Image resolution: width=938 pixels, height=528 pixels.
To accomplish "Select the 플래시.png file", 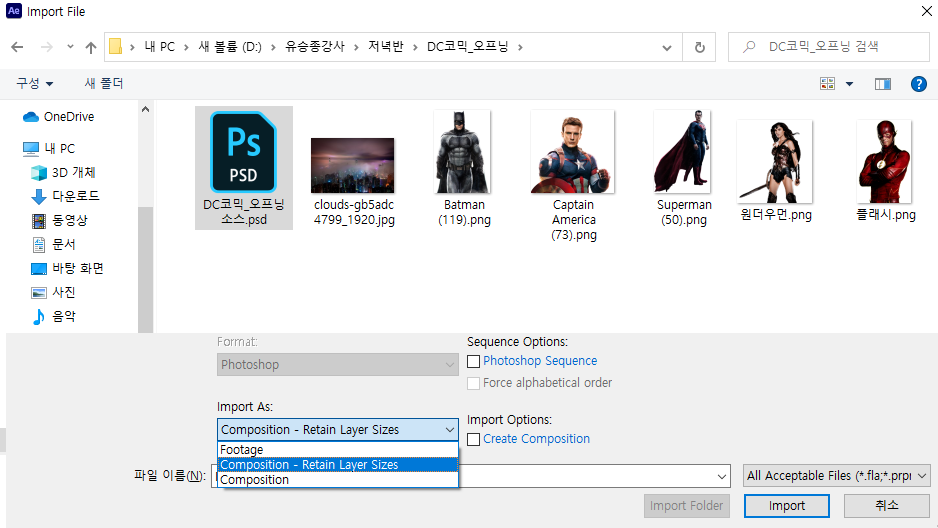I will (885, 170).
